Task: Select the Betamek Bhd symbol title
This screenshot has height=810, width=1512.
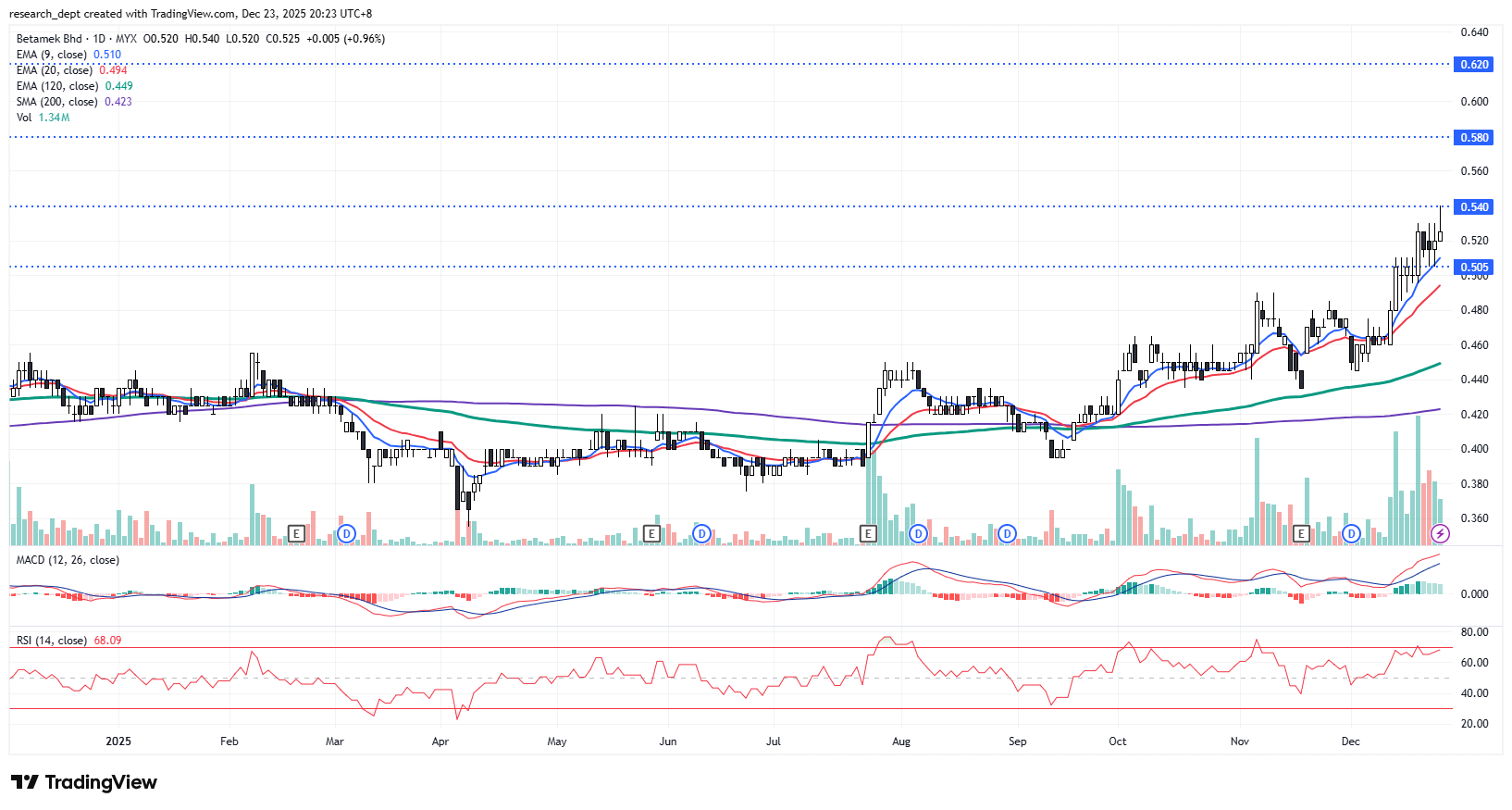Action: pyautogui.click(x=49, y=39)
